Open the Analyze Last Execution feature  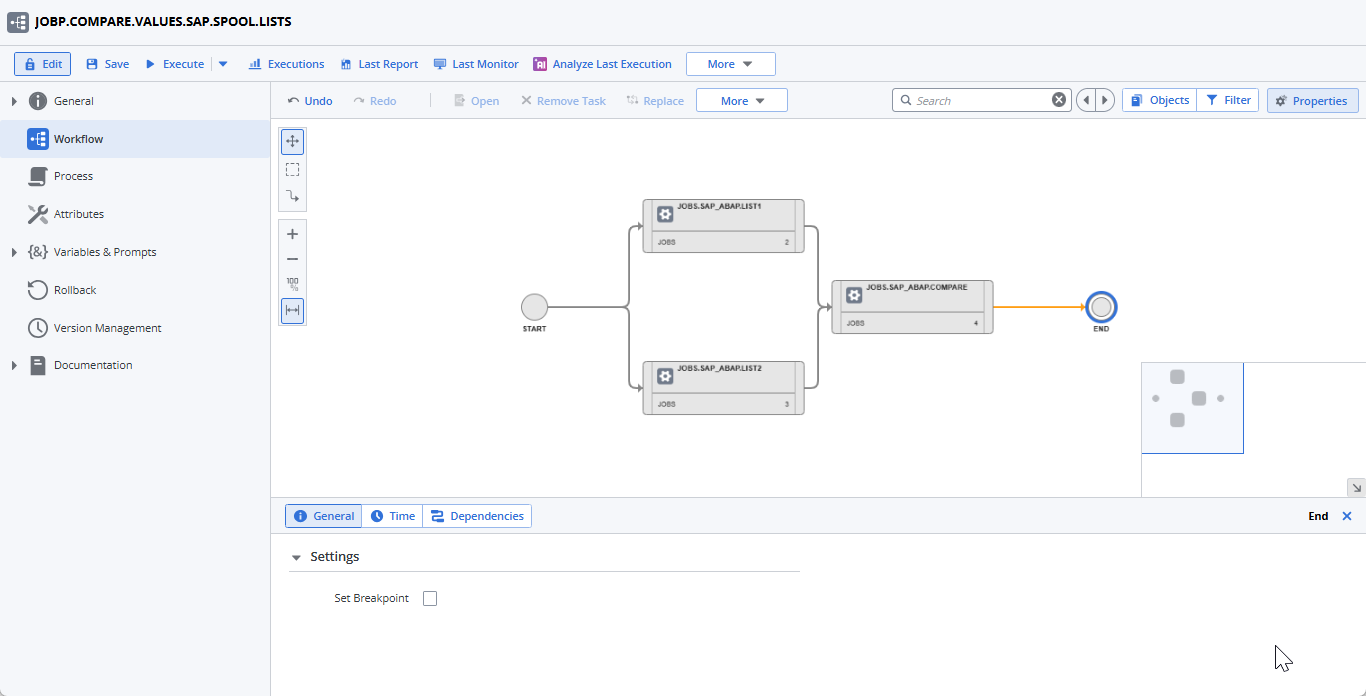(602, 63)
